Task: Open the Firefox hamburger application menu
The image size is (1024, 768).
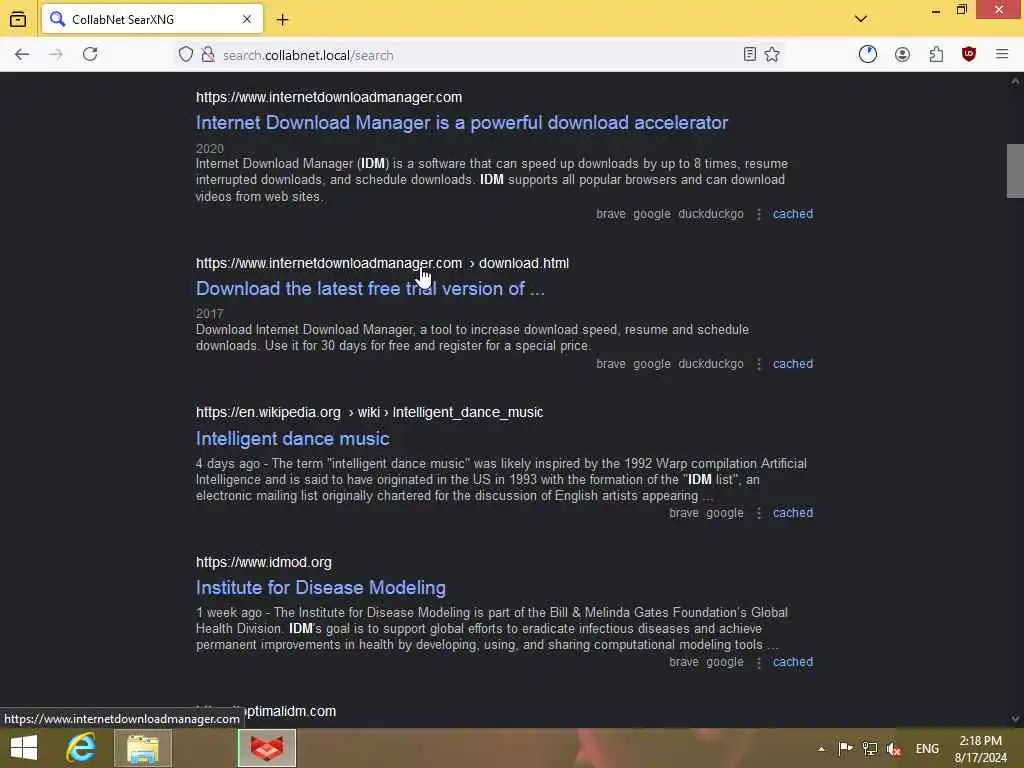Action: 1002,55
